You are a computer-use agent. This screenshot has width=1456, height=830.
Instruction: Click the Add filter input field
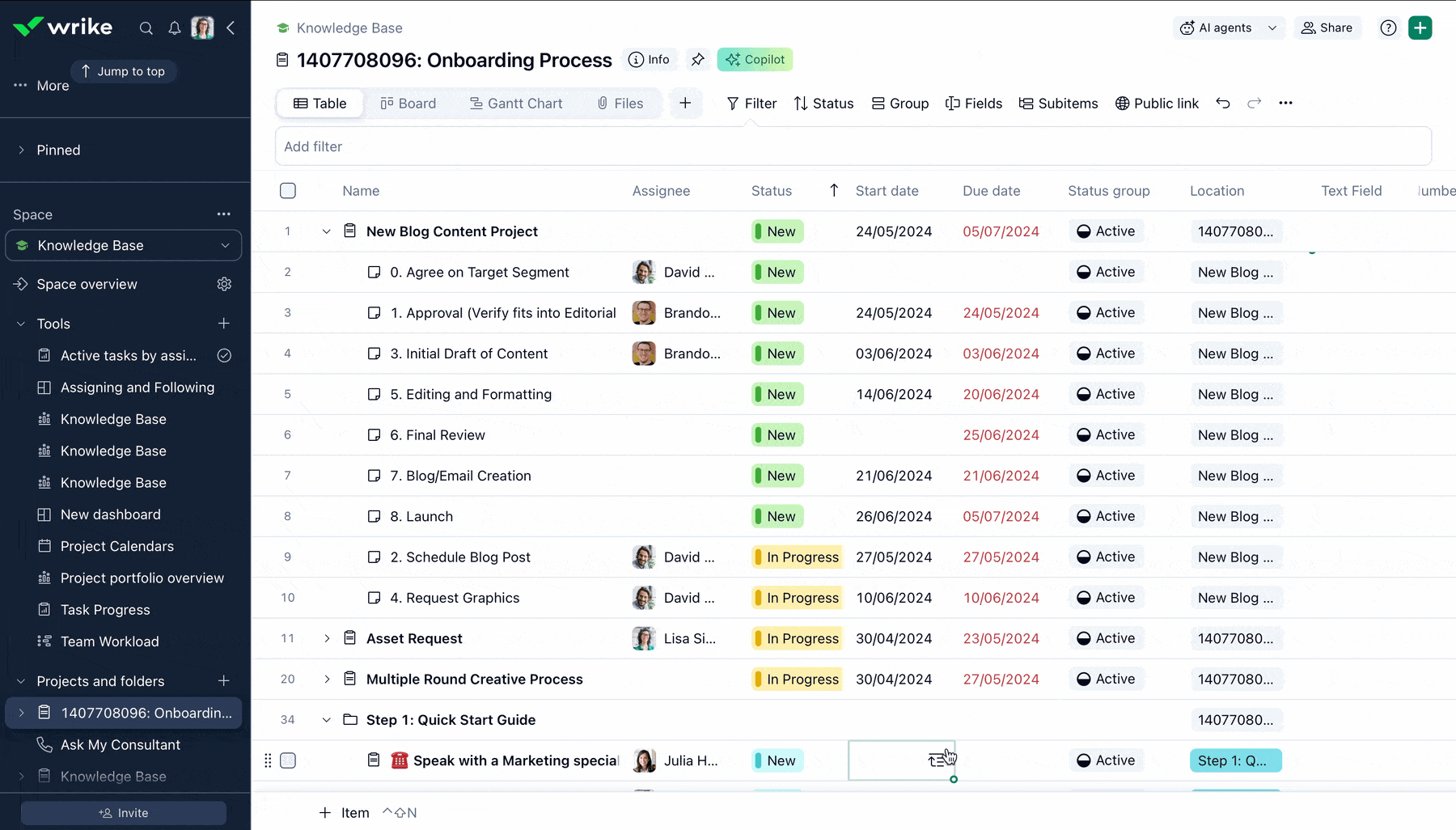[x=853, y=146]
